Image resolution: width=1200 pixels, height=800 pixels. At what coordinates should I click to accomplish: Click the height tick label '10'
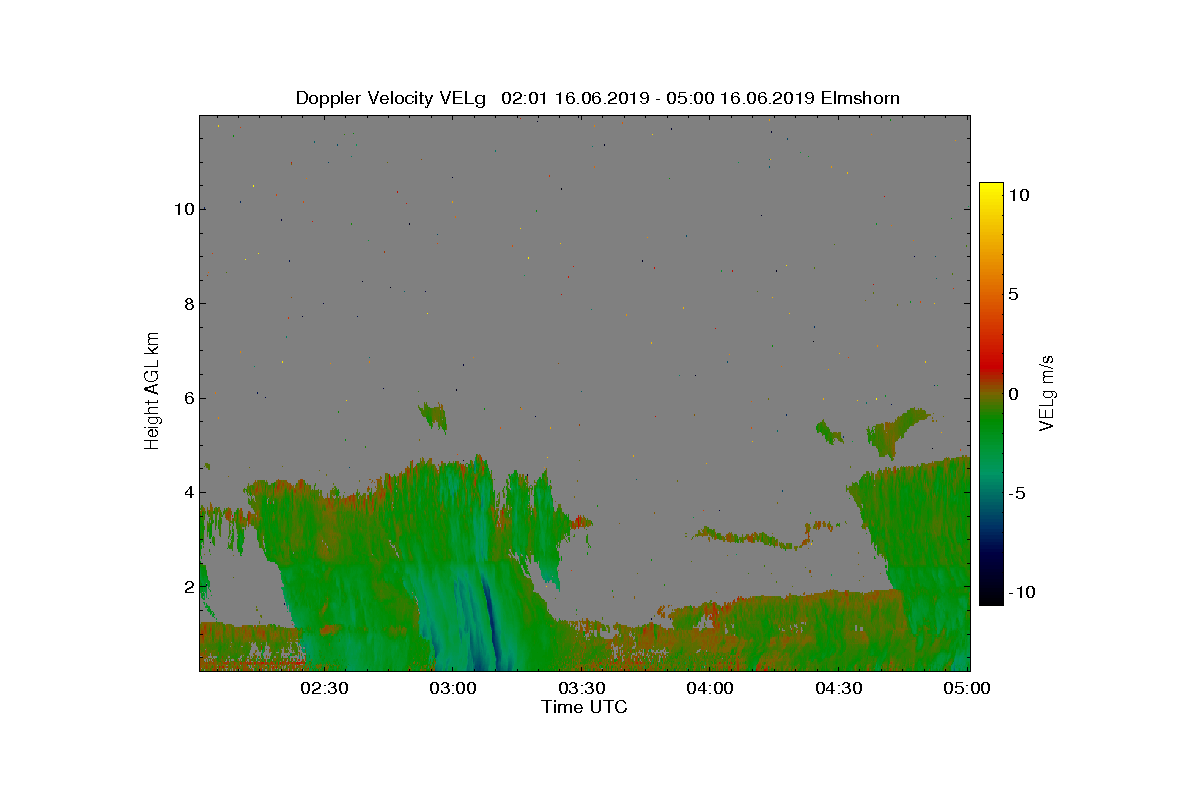(182, 209)
